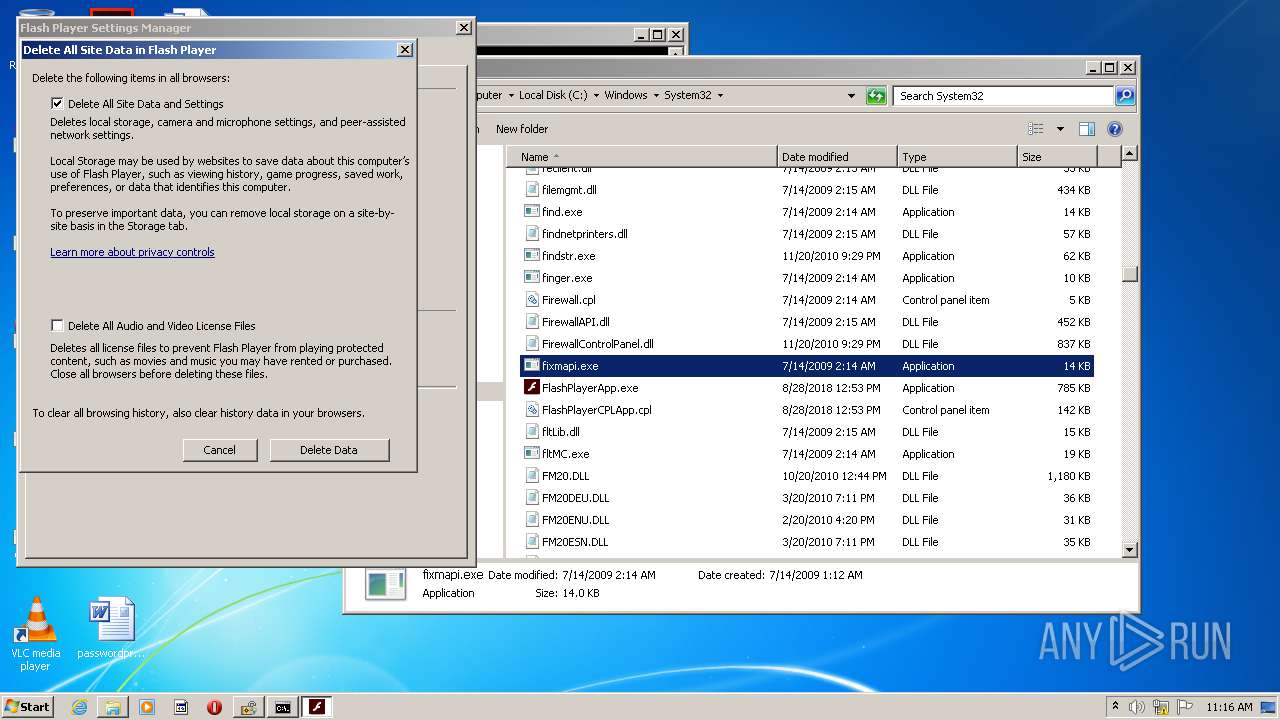Click the taskbar clock showing 11:16 AM
1280x720 pixels.
click(x=1229, y=707)
